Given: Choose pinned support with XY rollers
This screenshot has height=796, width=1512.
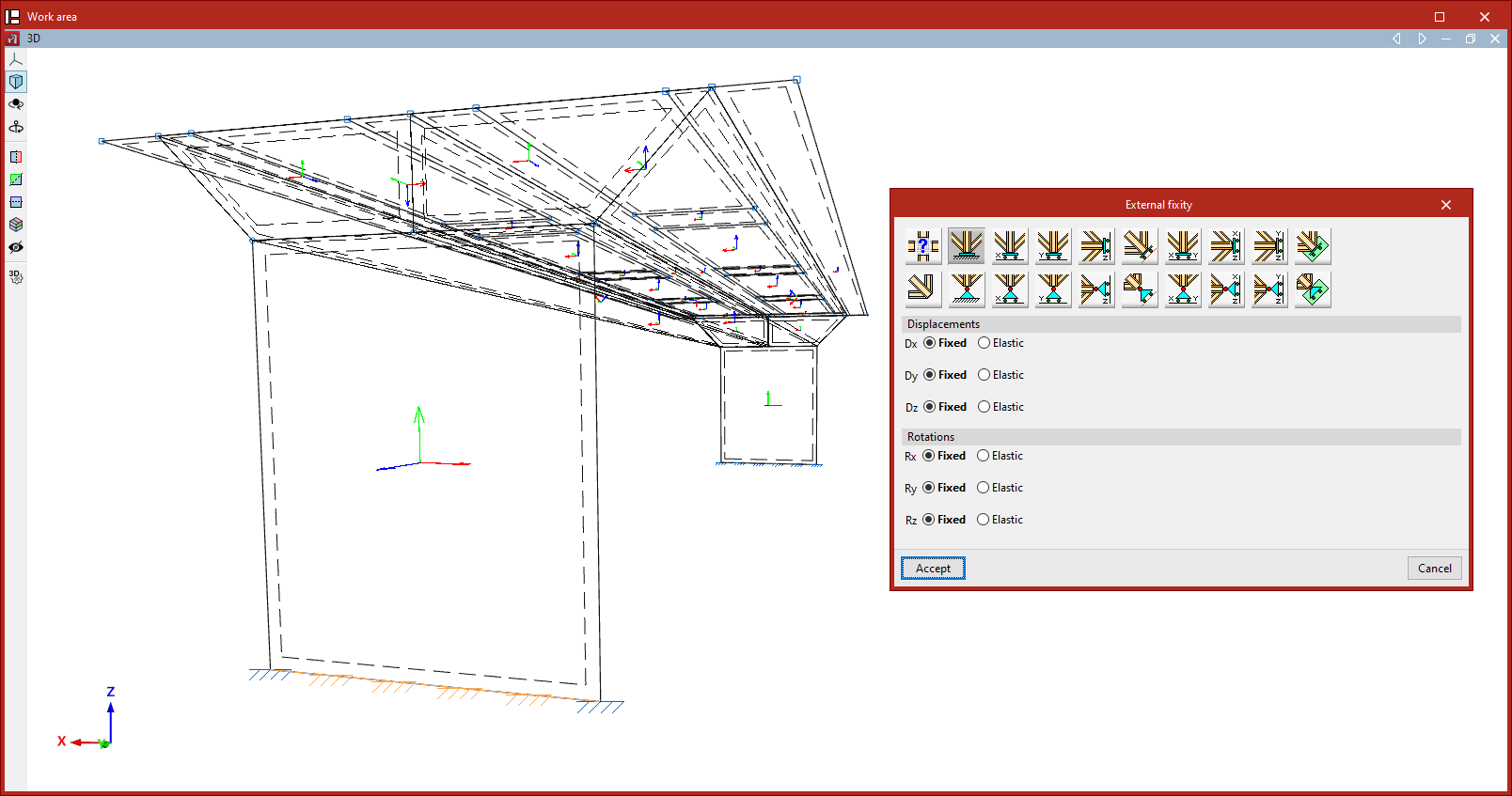Looking at the screenshot, I should click(x=1183, y=289).
